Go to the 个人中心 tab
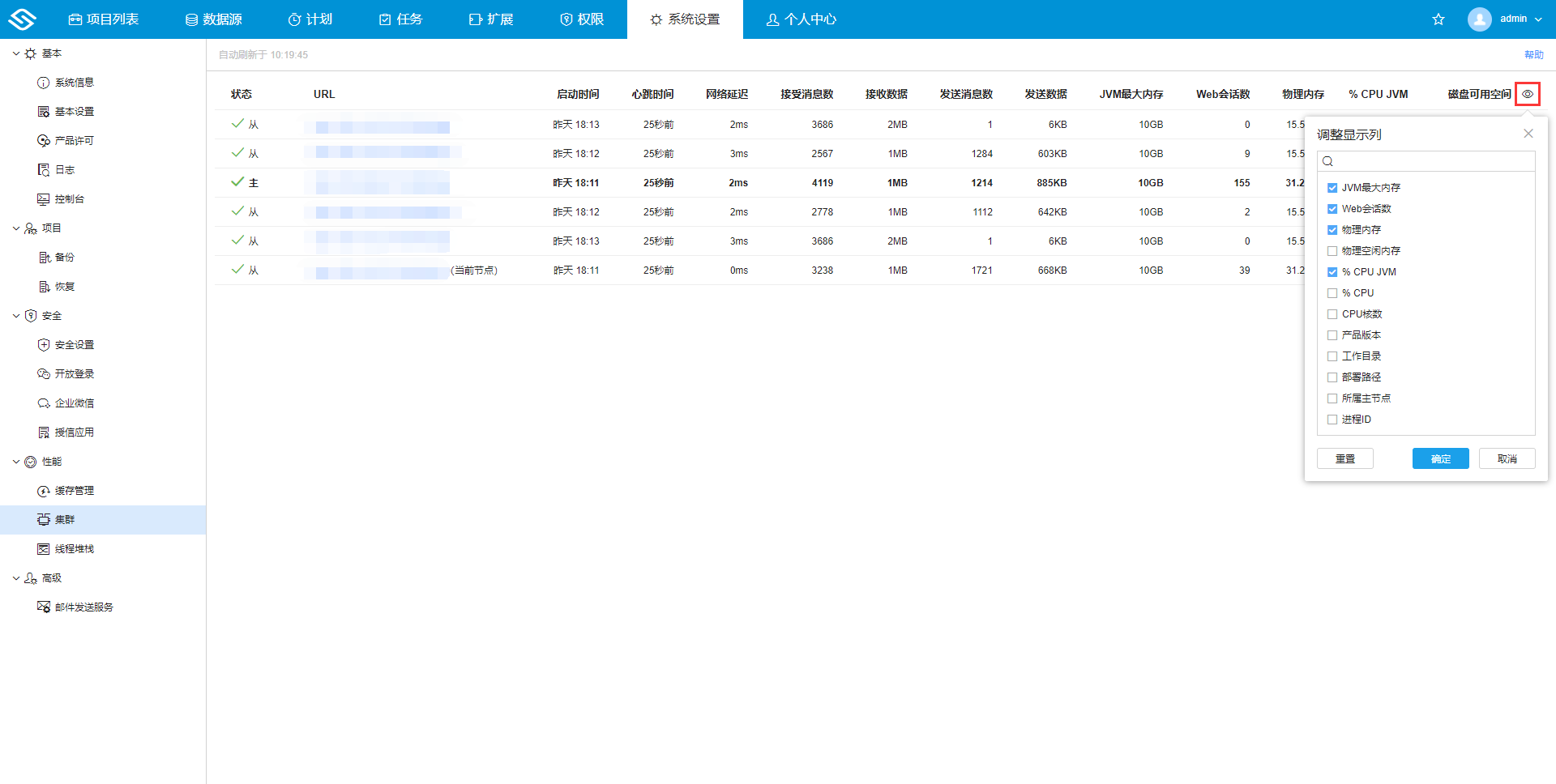This screenshot has width=1556, height=784. [802, 19]
